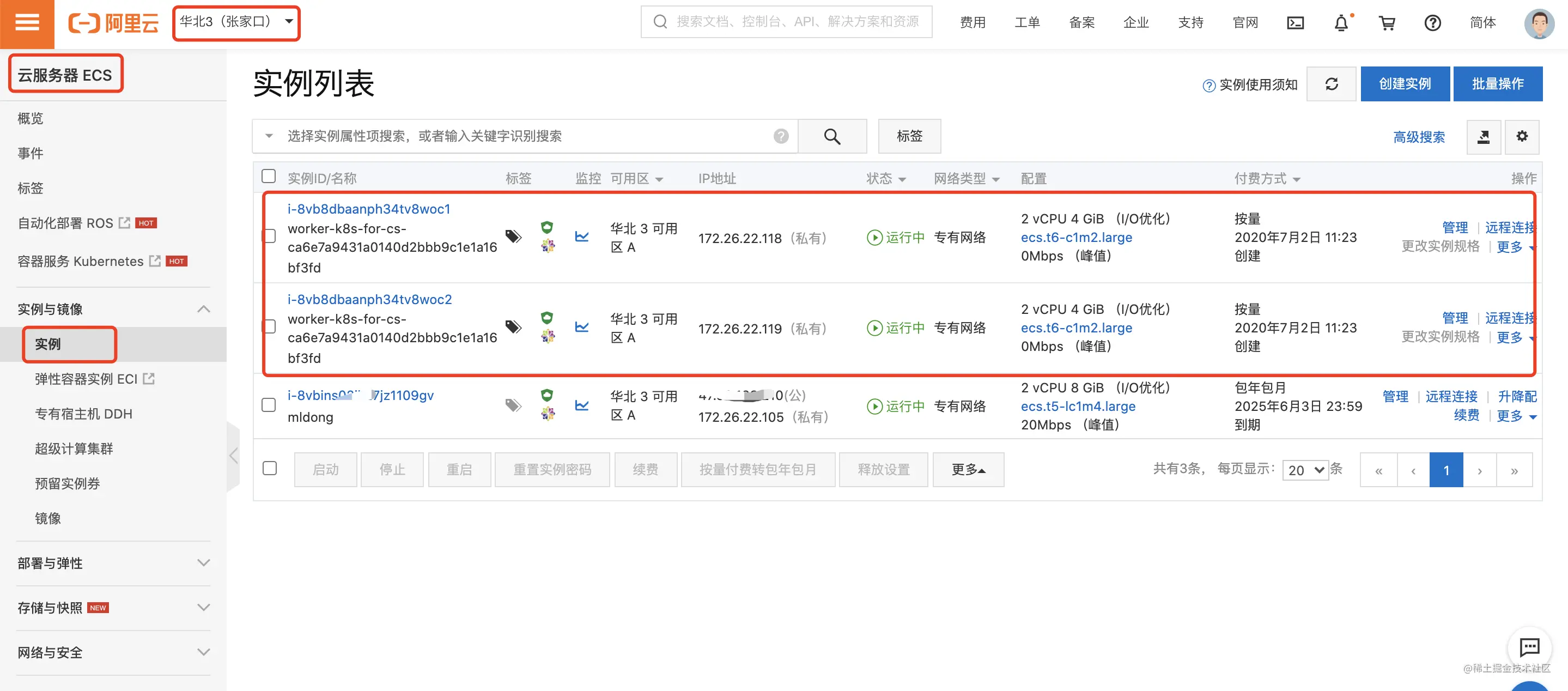Open 高级搜索 link
Image resolution: width=1568 pixels, height=691 pixels.
[x=1419, y=137]
